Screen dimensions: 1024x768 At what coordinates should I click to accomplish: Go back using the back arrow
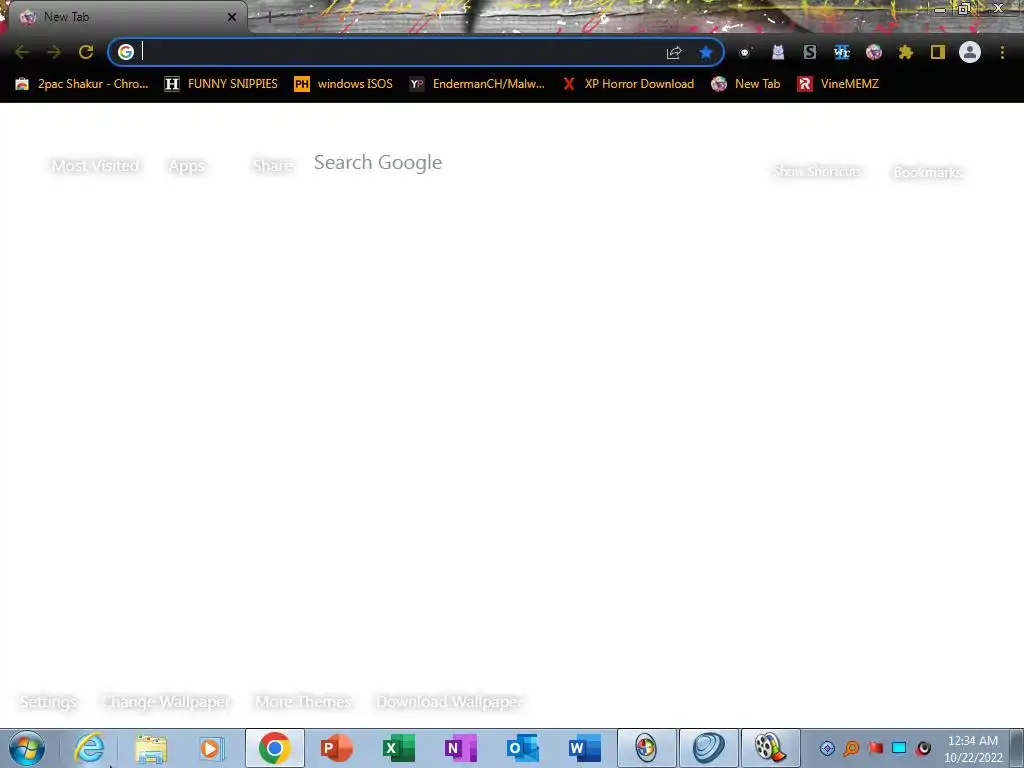22,52
